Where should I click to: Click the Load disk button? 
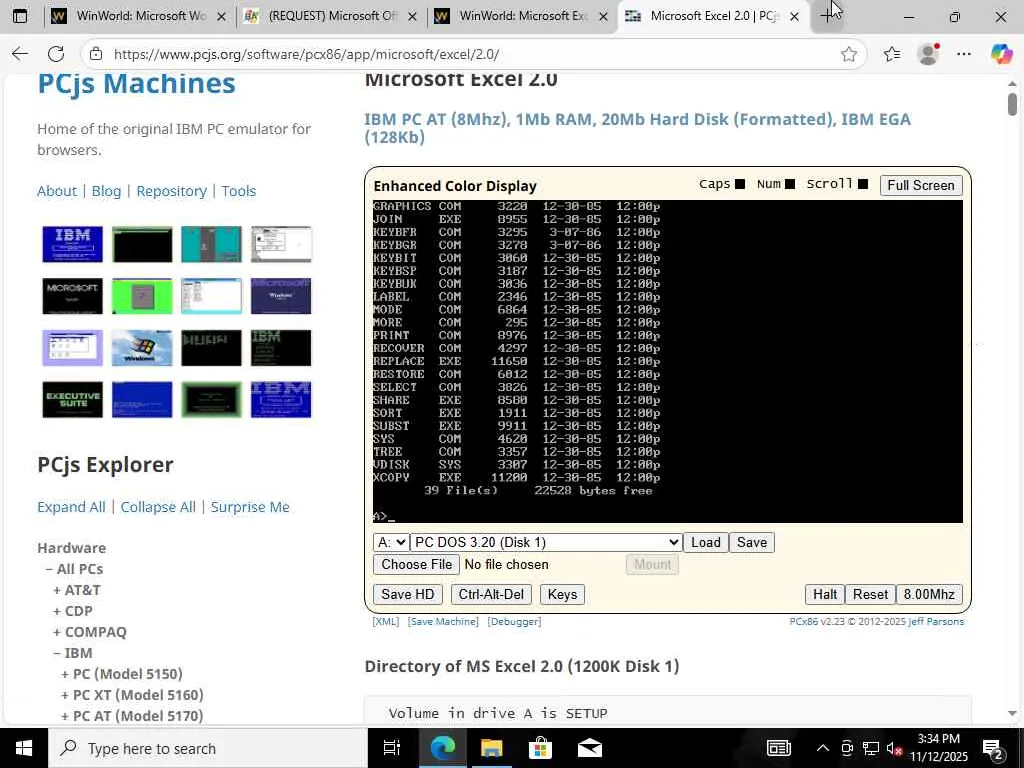point(705,542)
